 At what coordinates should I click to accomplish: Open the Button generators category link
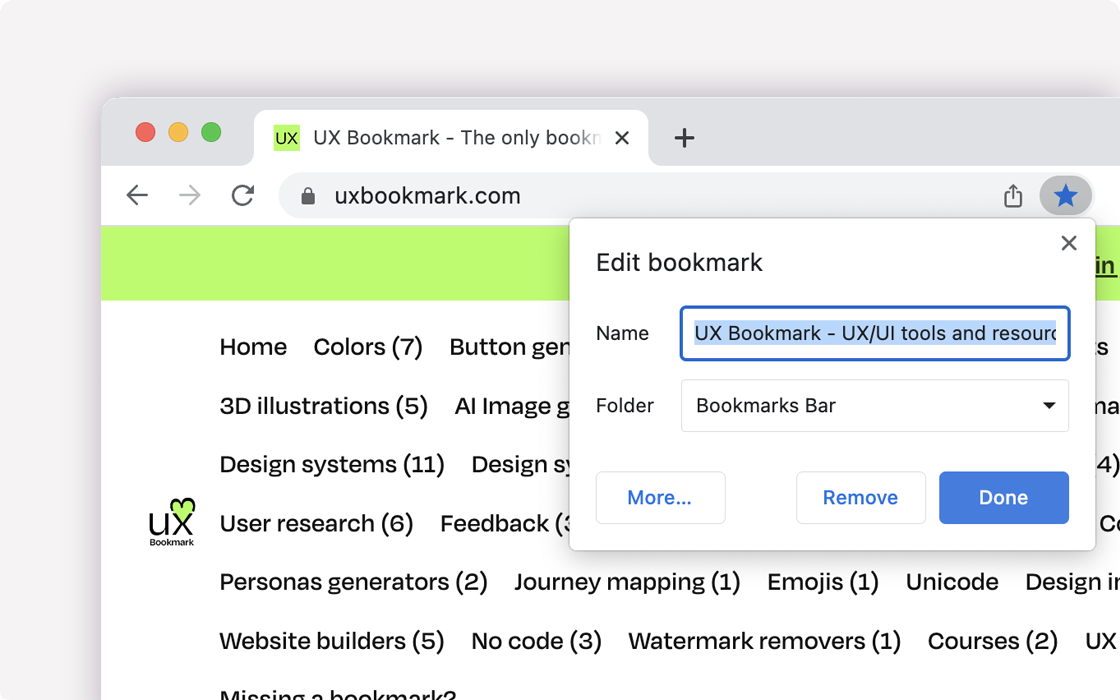tap(510, 347)
